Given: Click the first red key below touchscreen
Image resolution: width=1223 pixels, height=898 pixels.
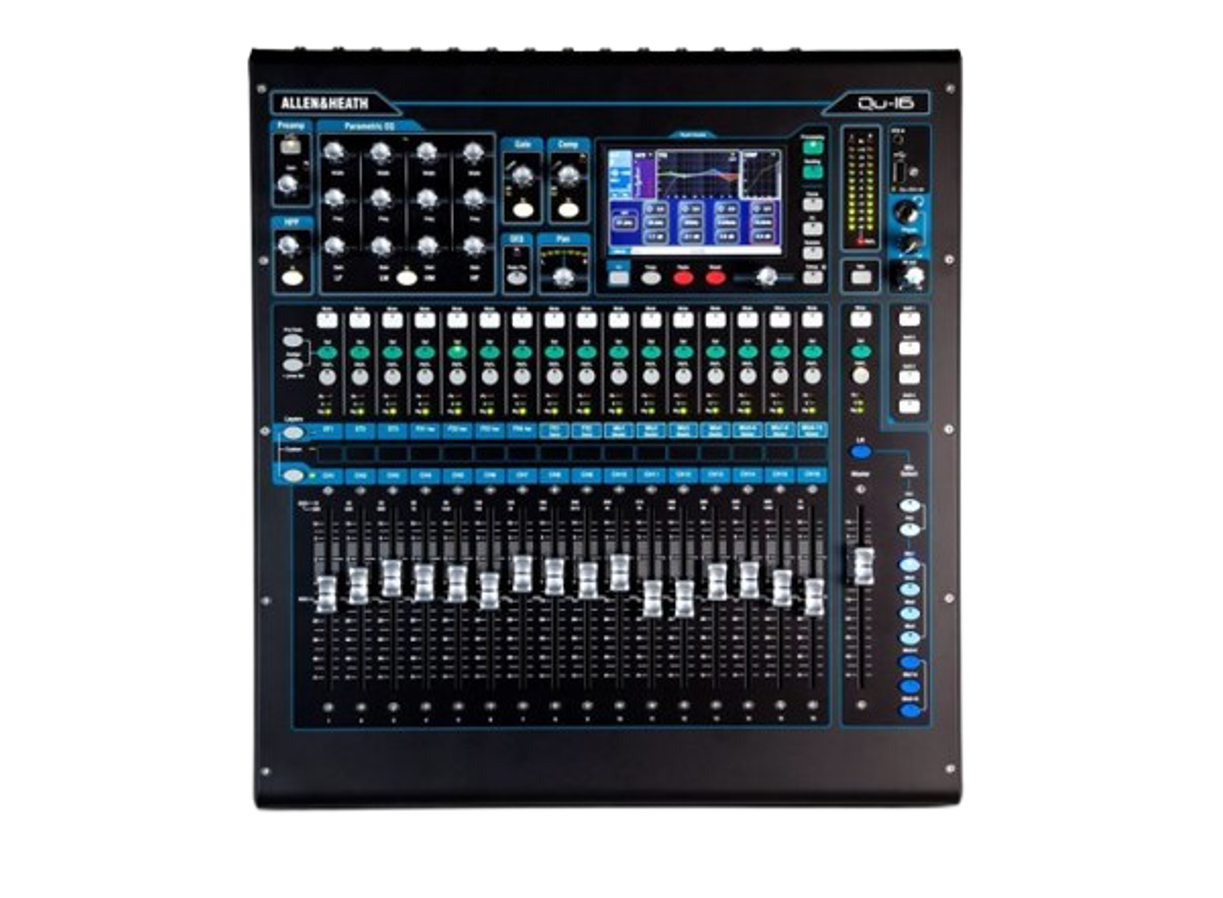Looking at the screenshot, I should pyautogui.click(x=682, y=277).
